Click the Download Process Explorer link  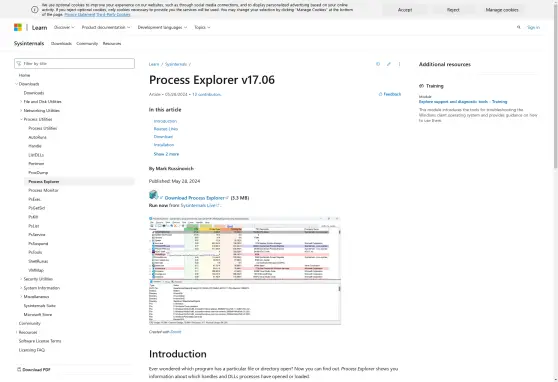tap(196, 198)
